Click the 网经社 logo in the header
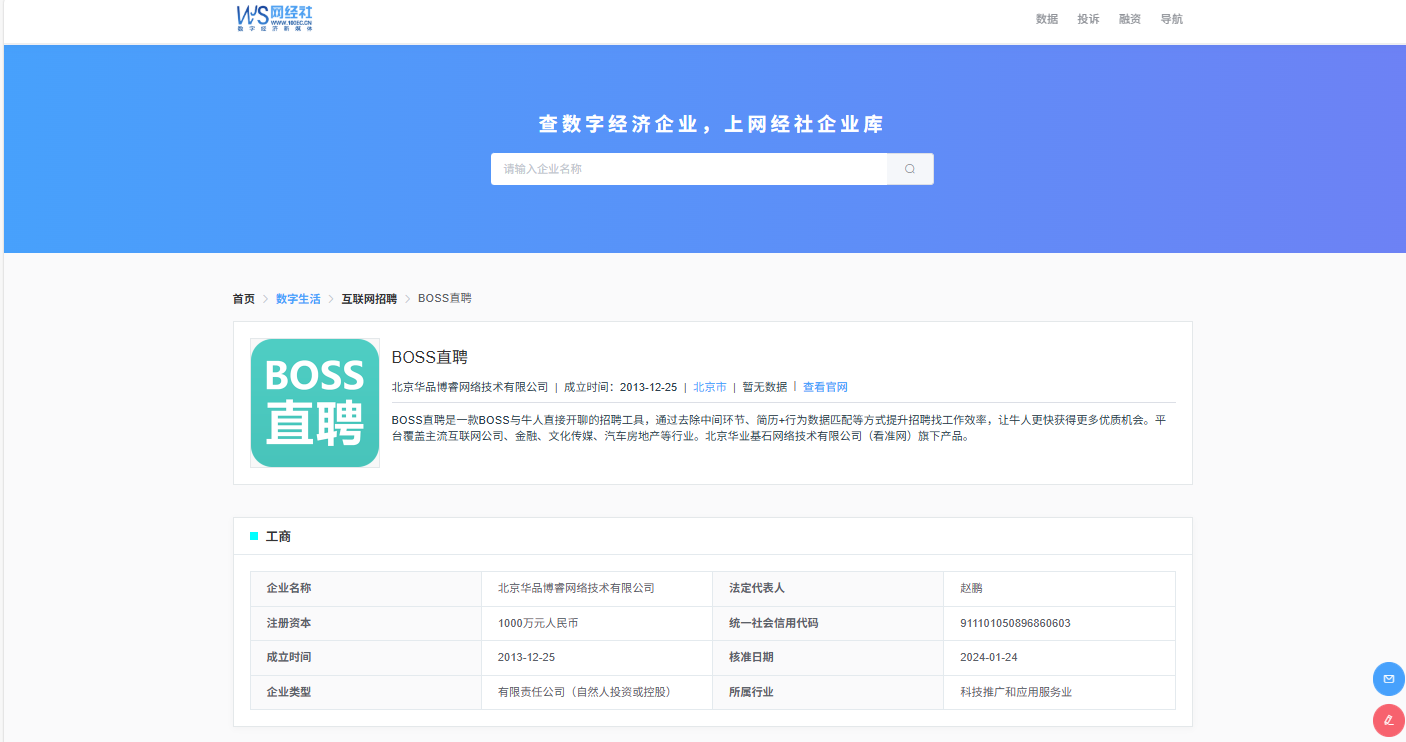The height and width of the screenshot is (742, 1406). 275,18
